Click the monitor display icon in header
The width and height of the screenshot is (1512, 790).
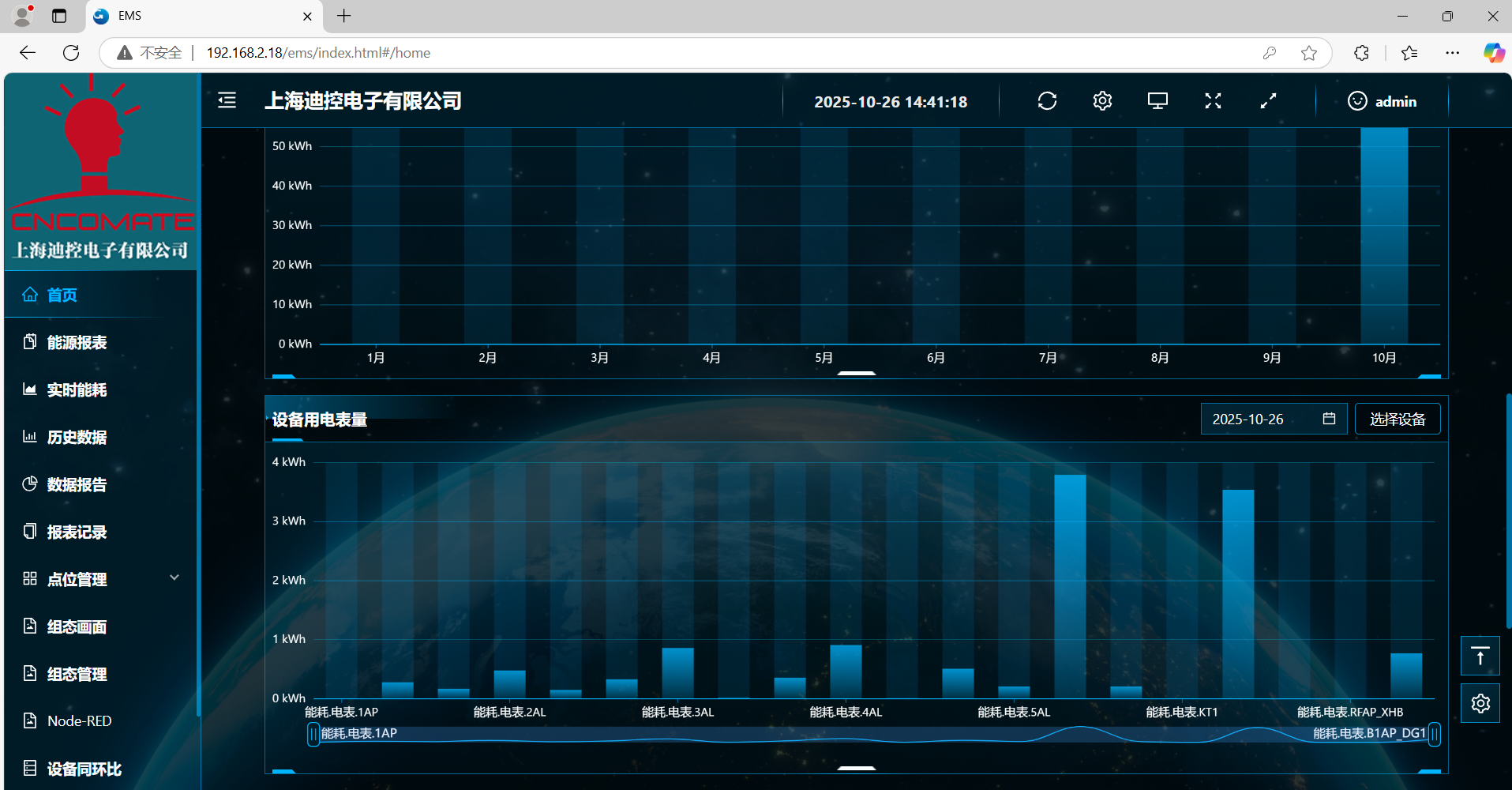click(x=1157, y=101)
